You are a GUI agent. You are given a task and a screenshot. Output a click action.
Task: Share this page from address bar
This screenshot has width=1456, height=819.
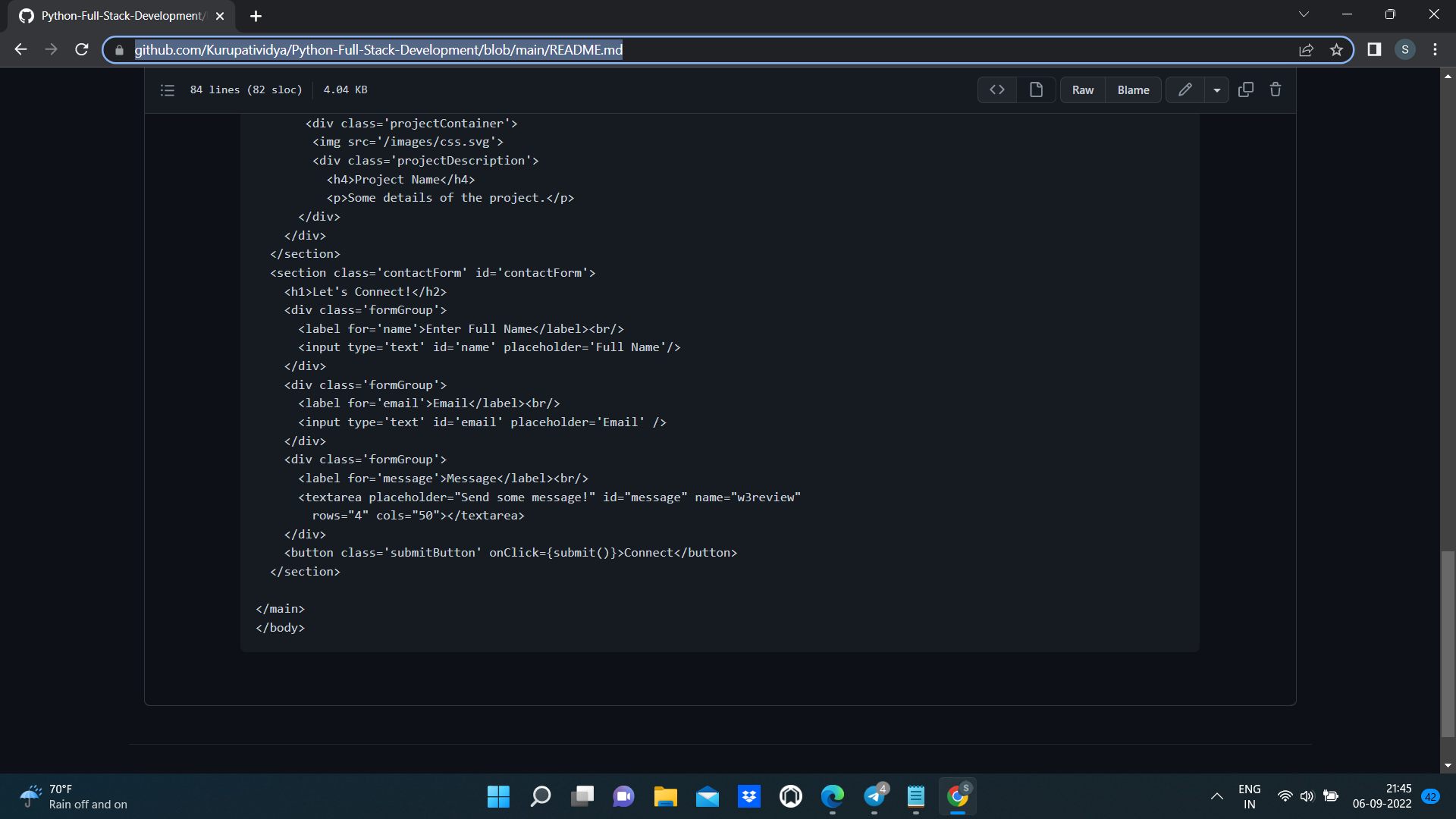1306,50
